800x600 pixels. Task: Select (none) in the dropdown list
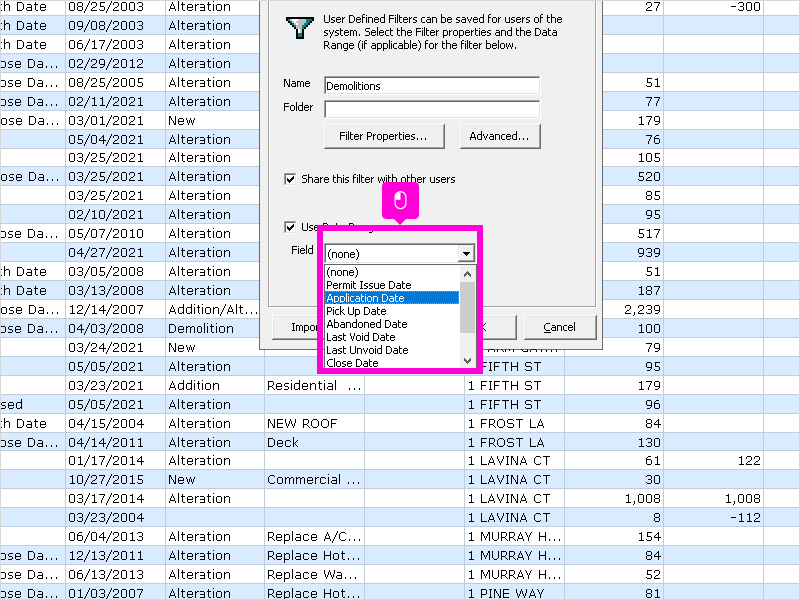pos(392,272)
